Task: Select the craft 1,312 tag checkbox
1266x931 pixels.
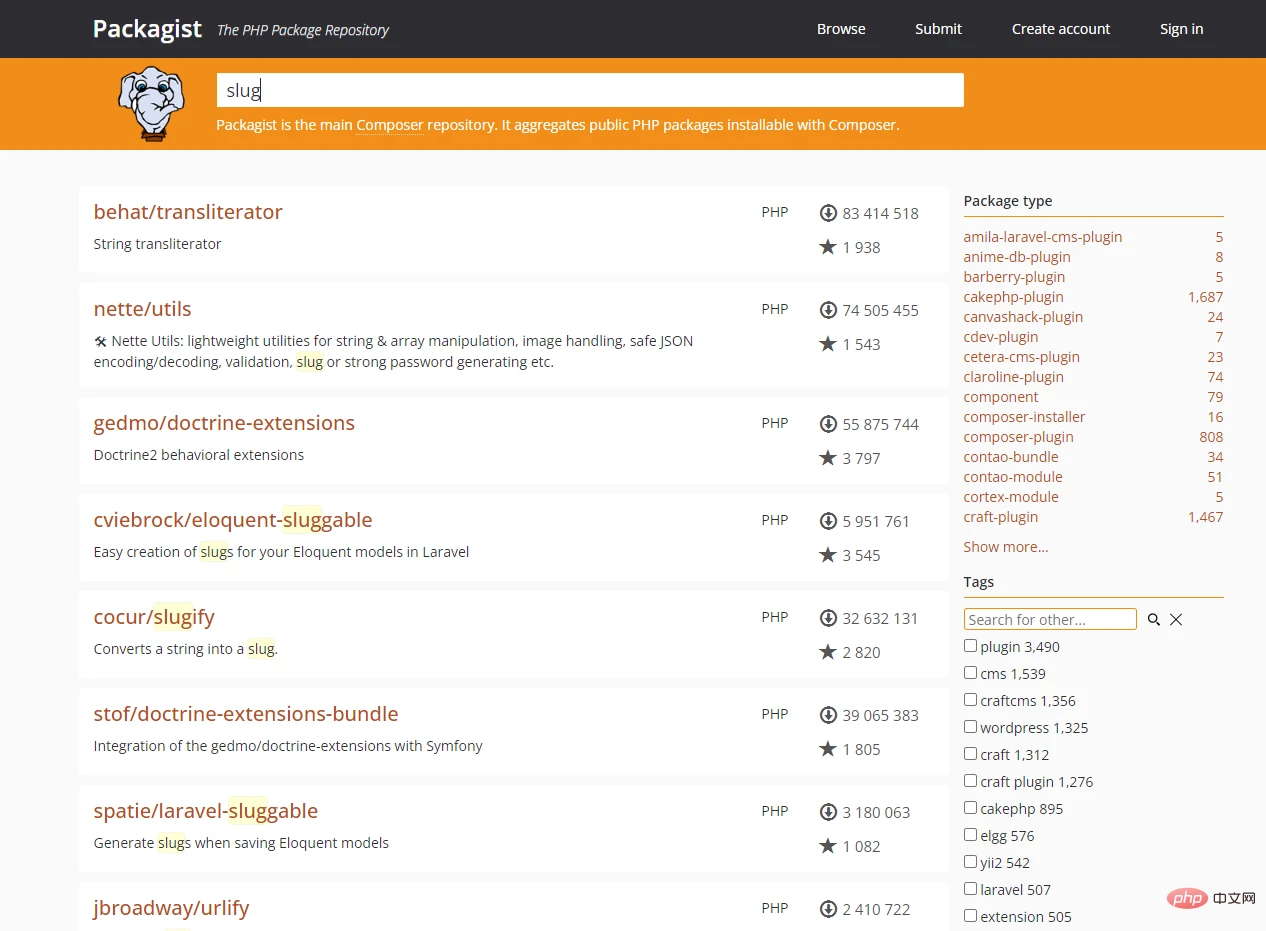Action: point(970,754)
